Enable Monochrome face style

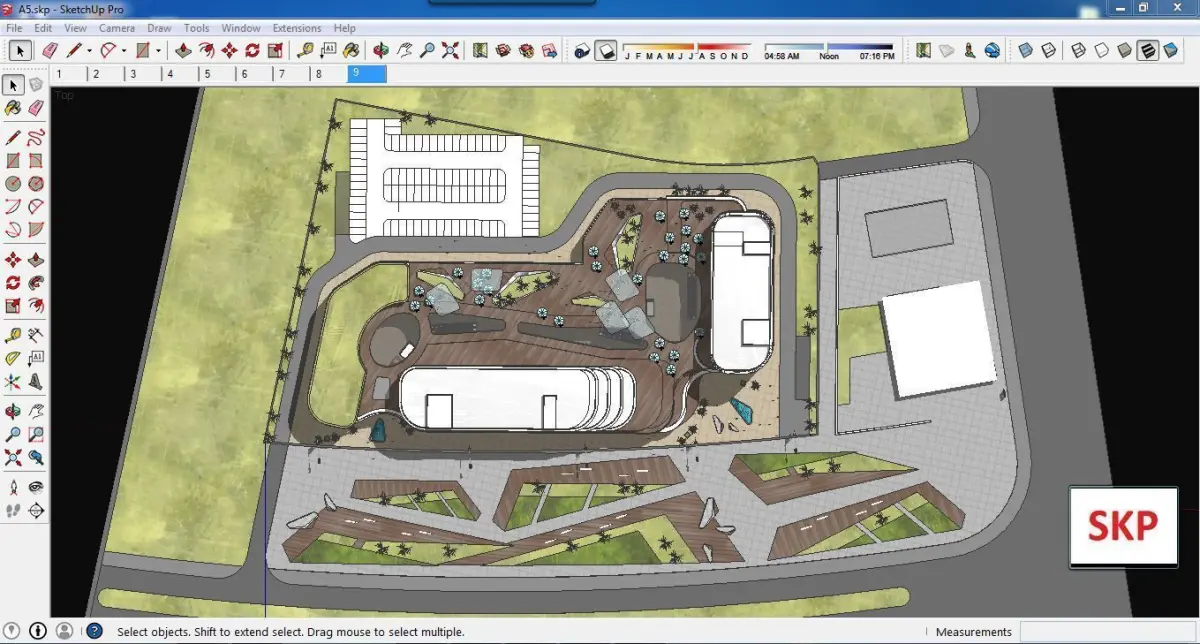click(1171, 50)
